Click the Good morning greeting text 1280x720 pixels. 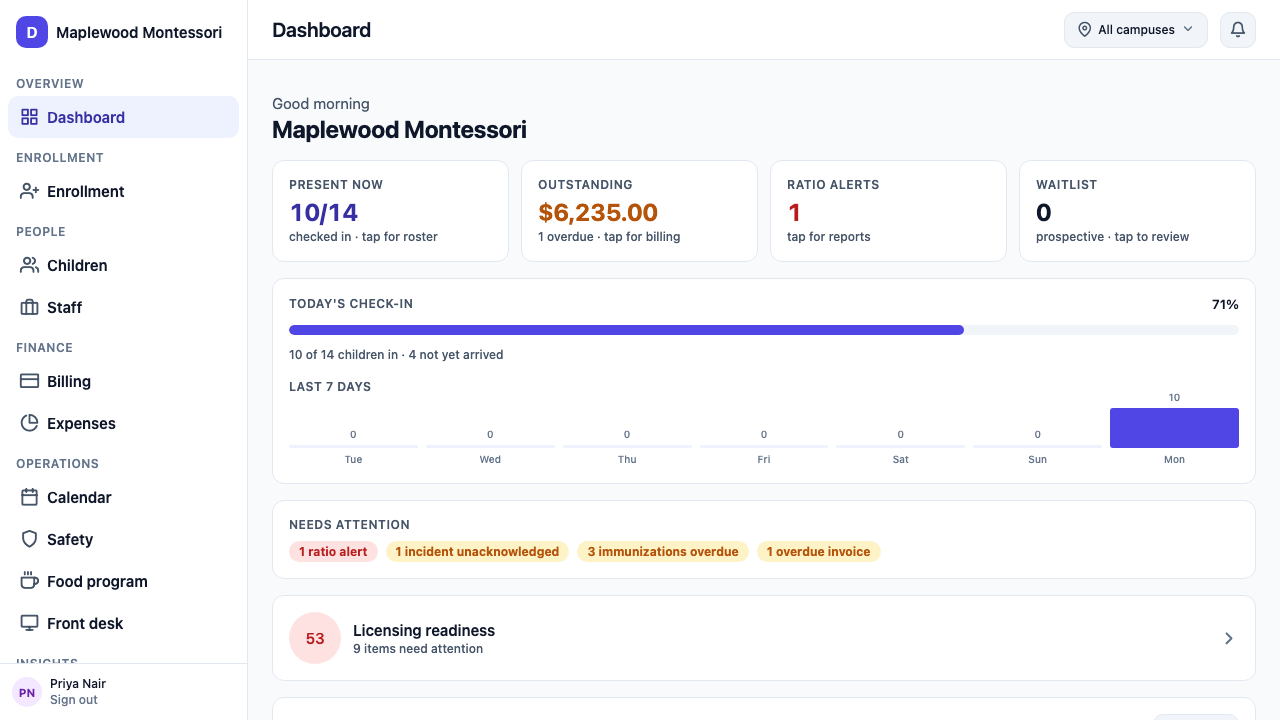click(321, 104)
